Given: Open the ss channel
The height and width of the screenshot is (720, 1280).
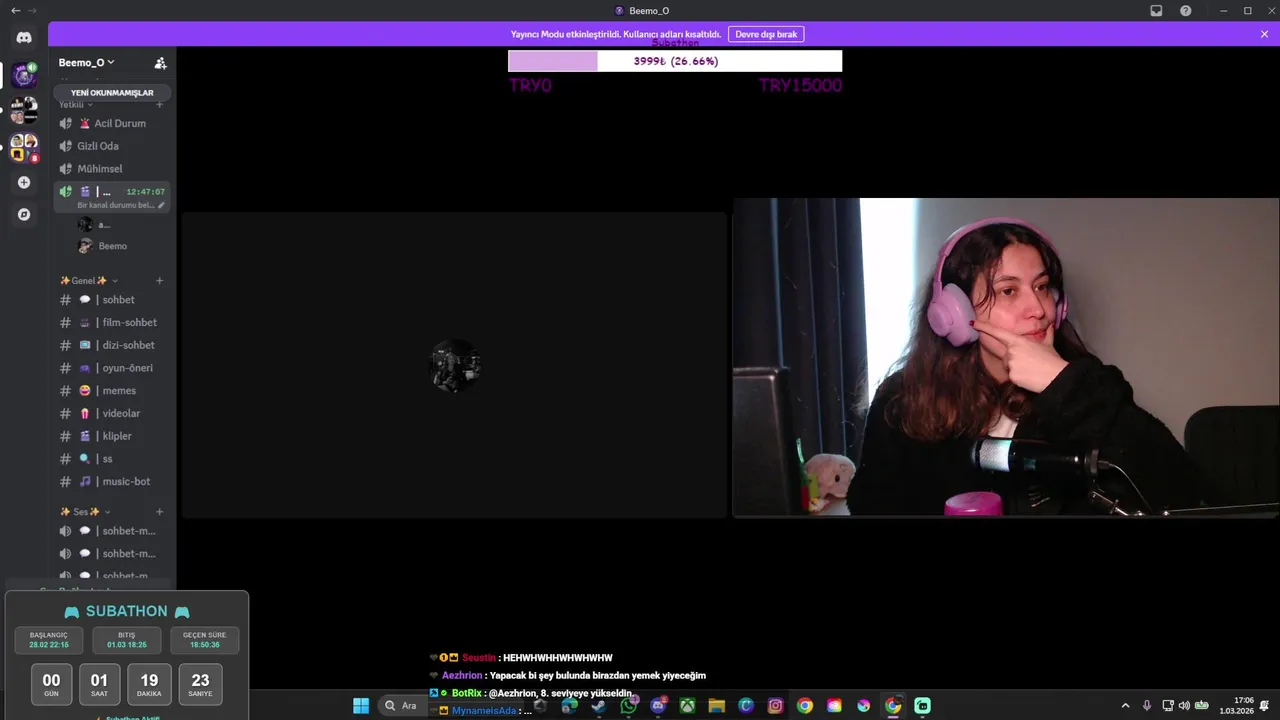Looking at the screenshot, I should pyautogui.click(x=111, y=459).
